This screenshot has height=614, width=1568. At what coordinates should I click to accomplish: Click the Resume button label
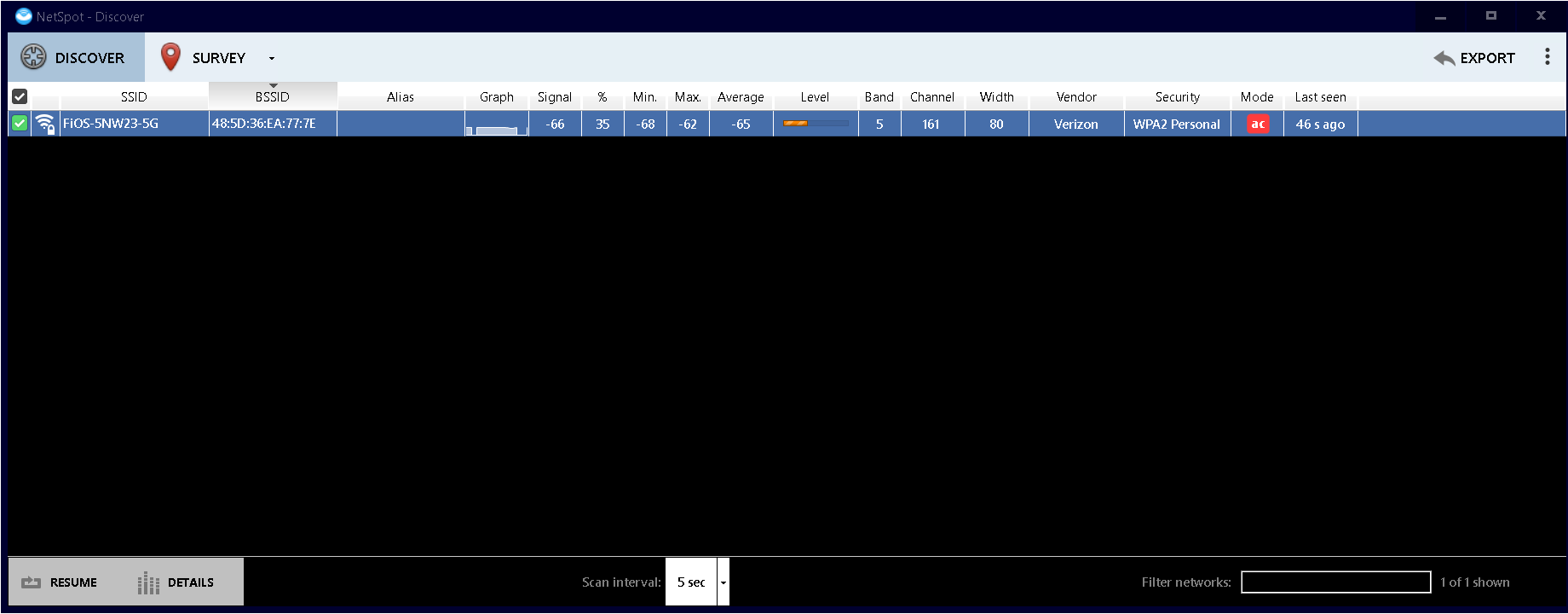click(x=73, y=582)
